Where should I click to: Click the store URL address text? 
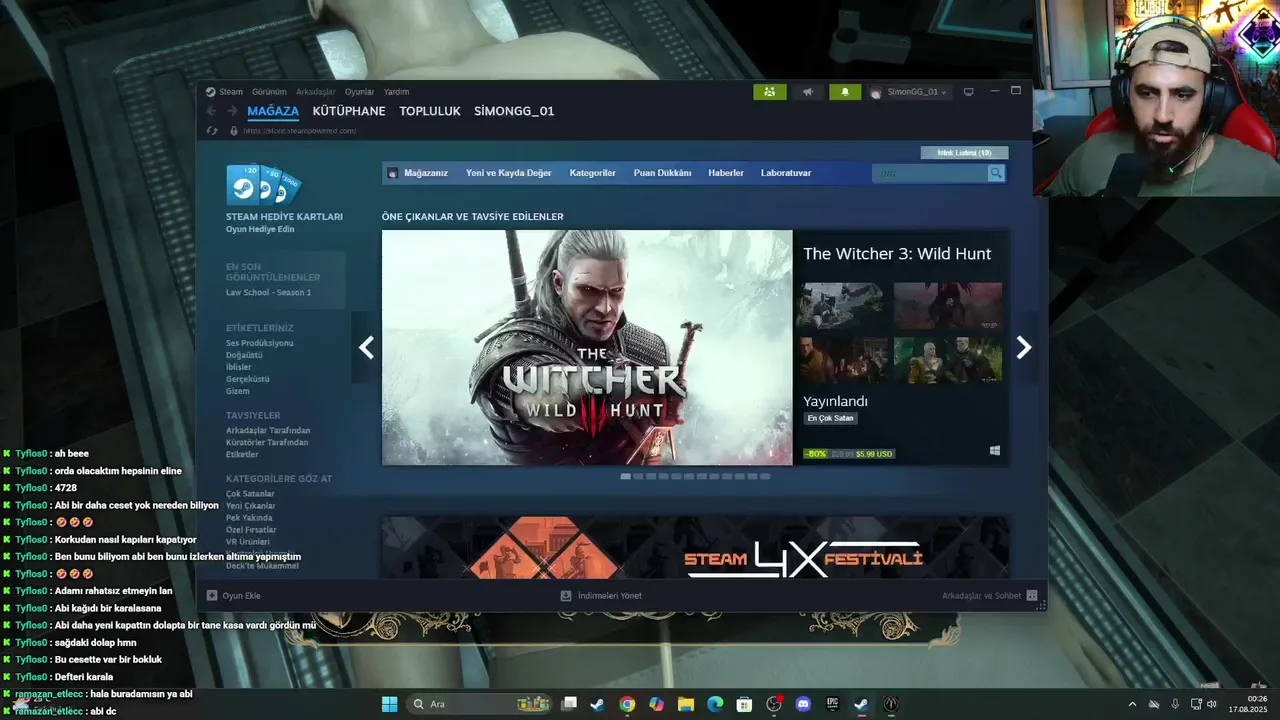(300, 131)
